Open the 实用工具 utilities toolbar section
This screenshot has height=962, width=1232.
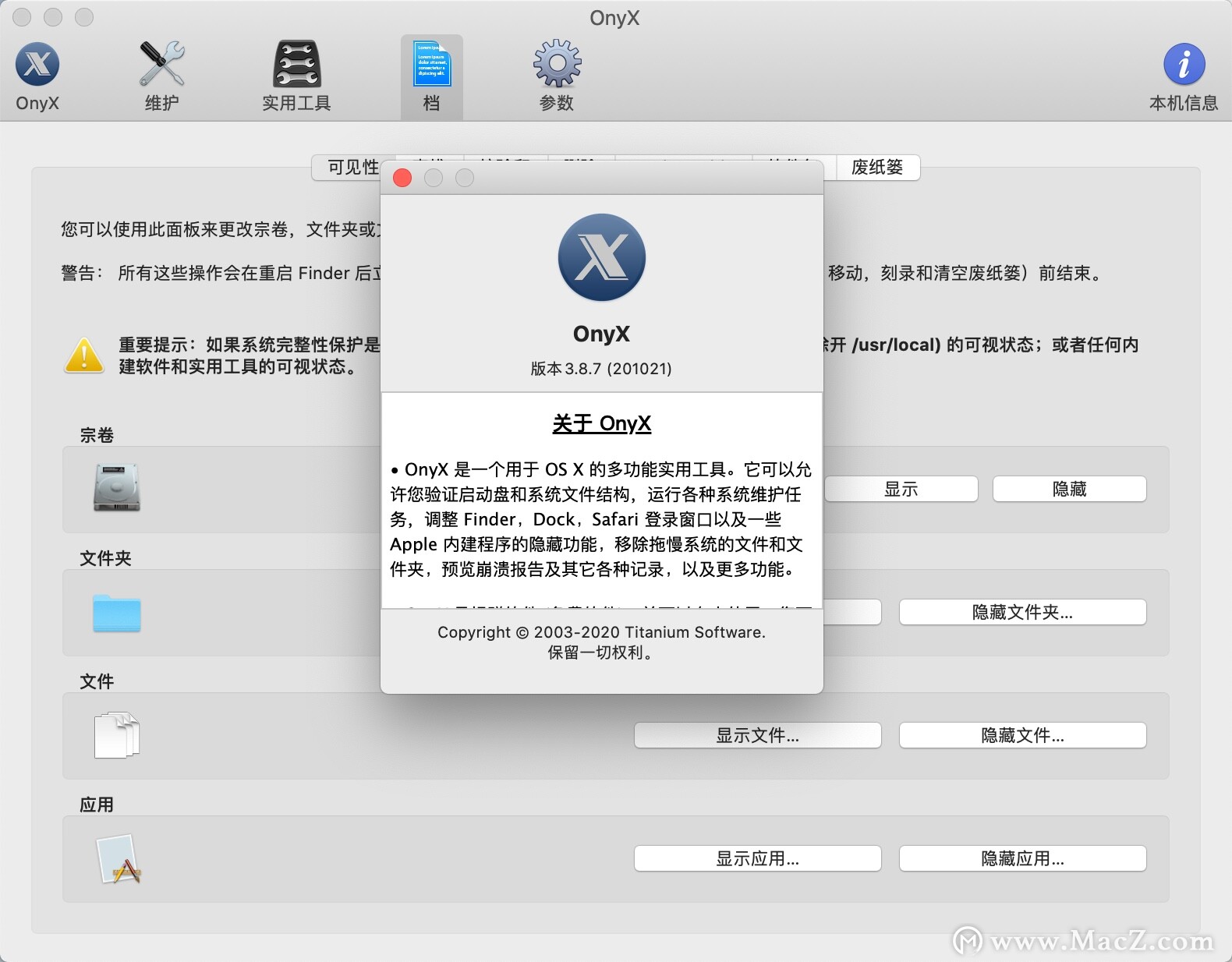pos(296,77)
